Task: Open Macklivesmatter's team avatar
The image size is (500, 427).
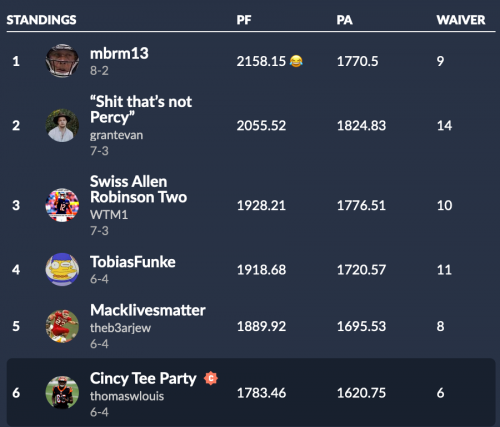Action: pyautogui.click(x=62, y=326)
